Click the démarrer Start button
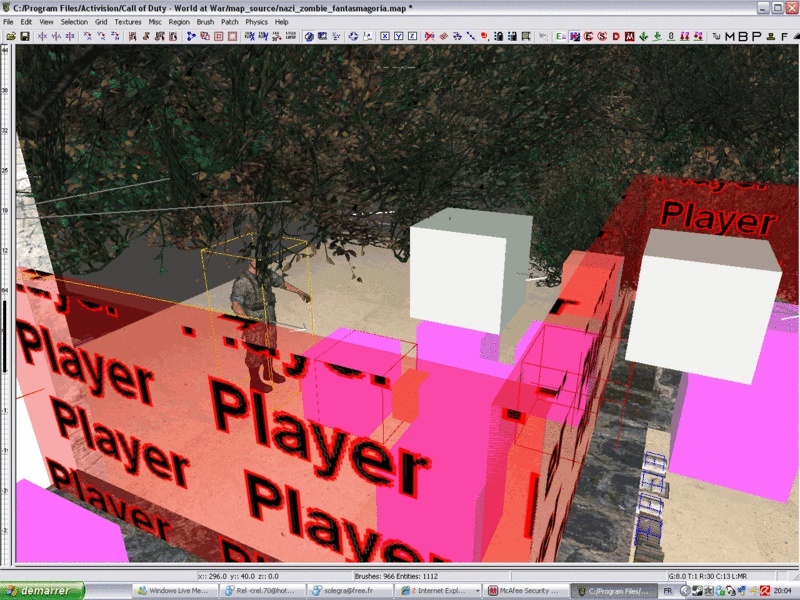This screenshot has height=600, width=800. [42, 591]
